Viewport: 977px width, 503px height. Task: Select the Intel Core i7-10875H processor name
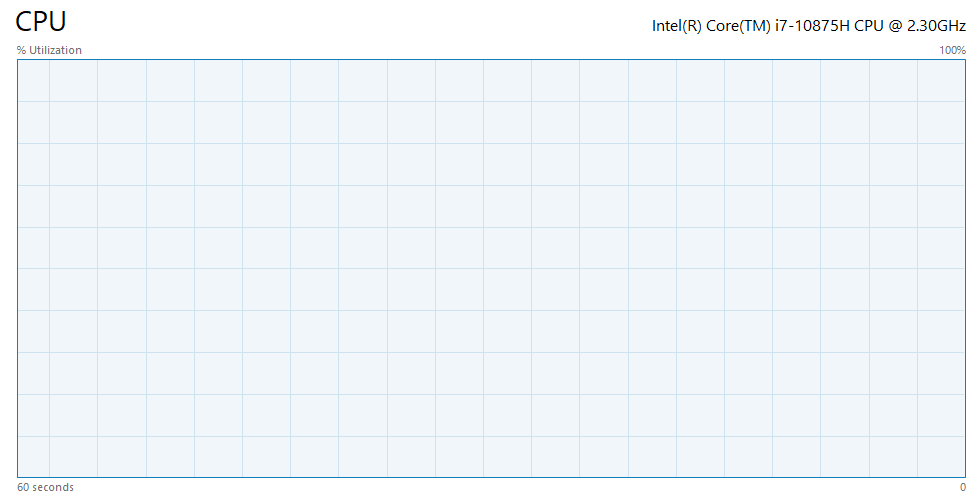(x=809, y=26)
